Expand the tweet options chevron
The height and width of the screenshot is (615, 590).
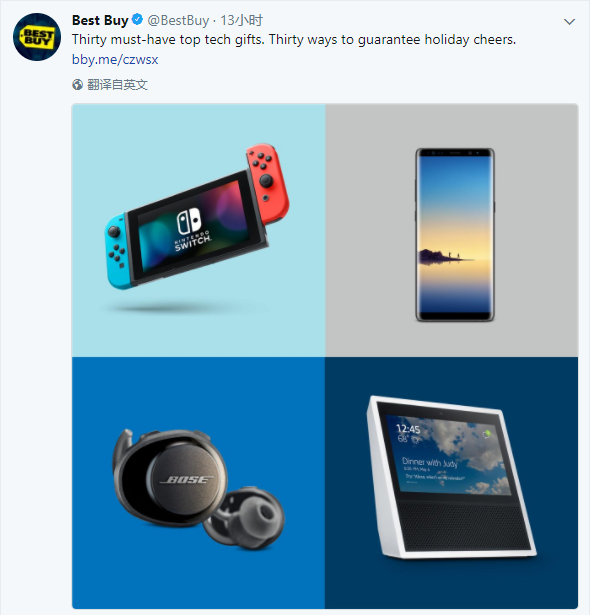569,22
